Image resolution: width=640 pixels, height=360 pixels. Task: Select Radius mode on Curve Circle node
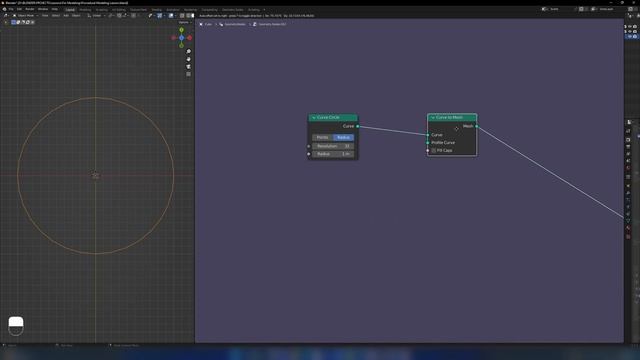coord(343,138)
